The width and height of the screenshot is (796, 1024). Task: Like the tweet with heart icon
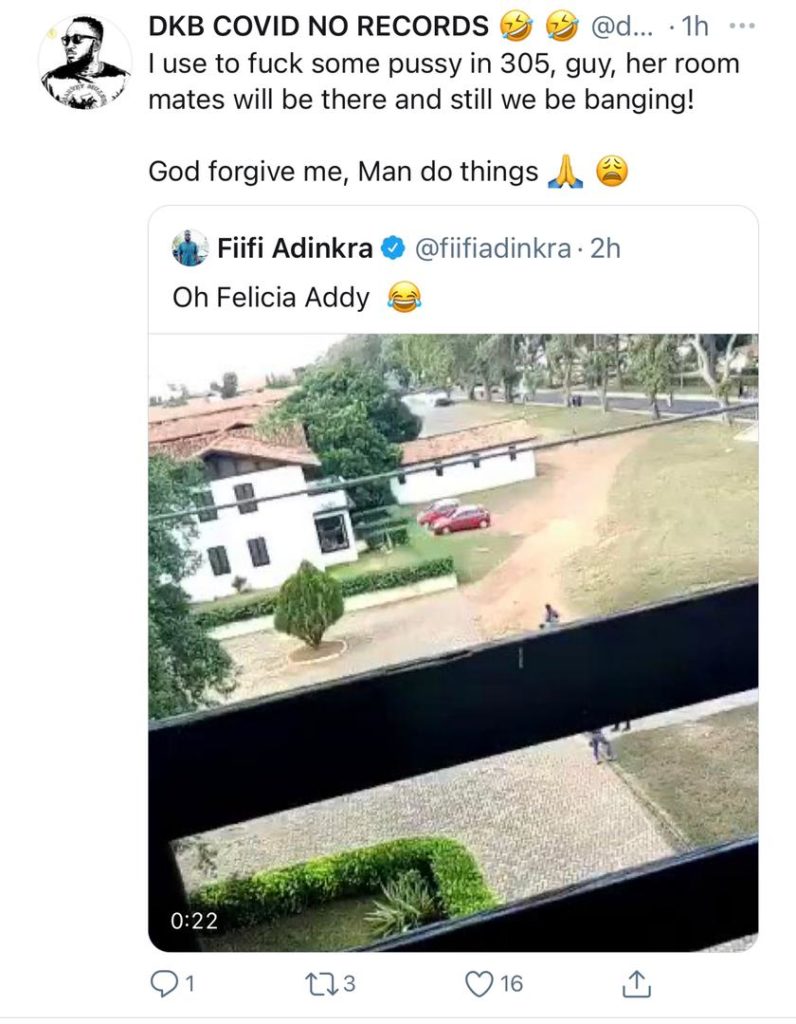click(479, 984)
